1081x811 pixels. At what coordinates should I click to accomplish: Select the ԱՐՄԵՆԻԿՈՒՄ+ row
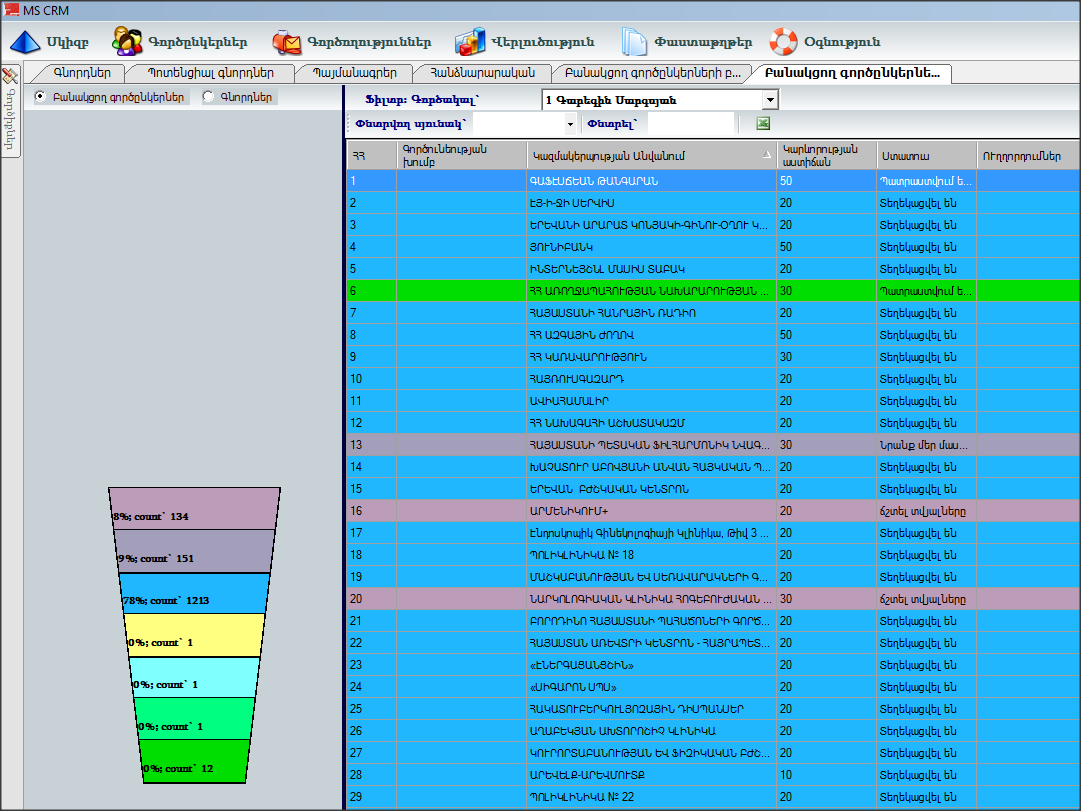pos(714,511)
